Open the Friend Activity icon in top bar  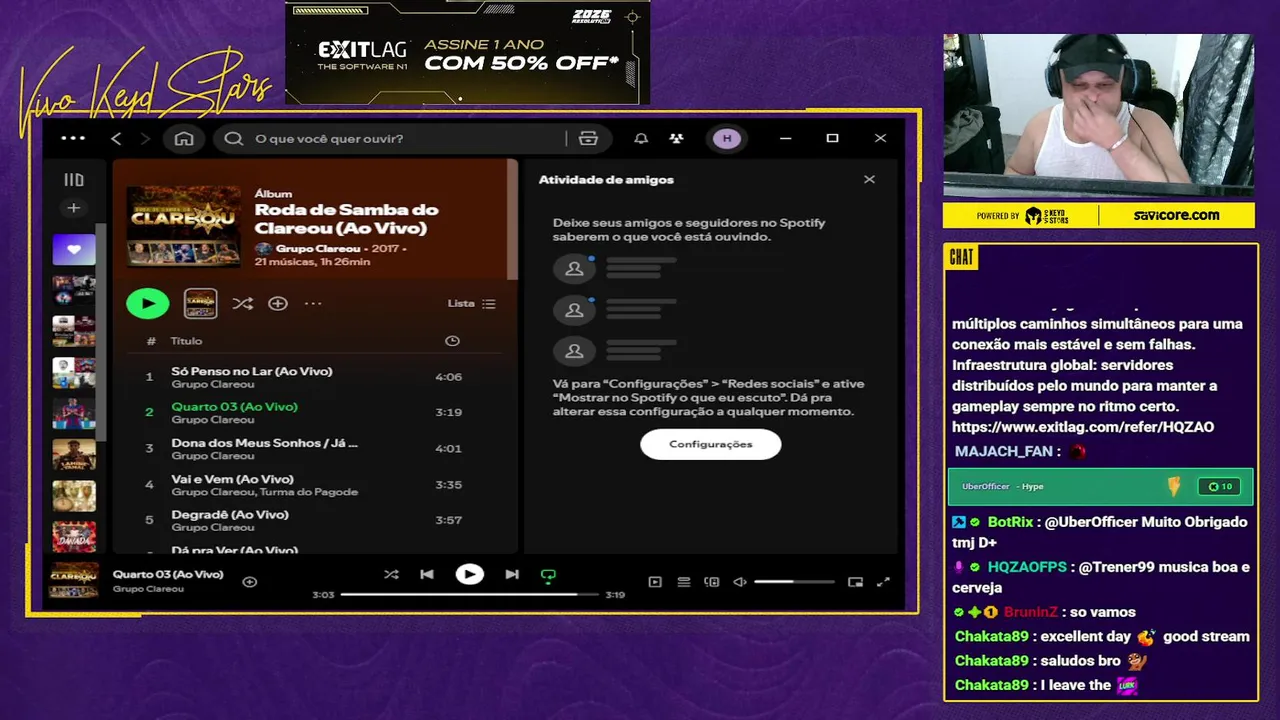click(x=677, y=138)
